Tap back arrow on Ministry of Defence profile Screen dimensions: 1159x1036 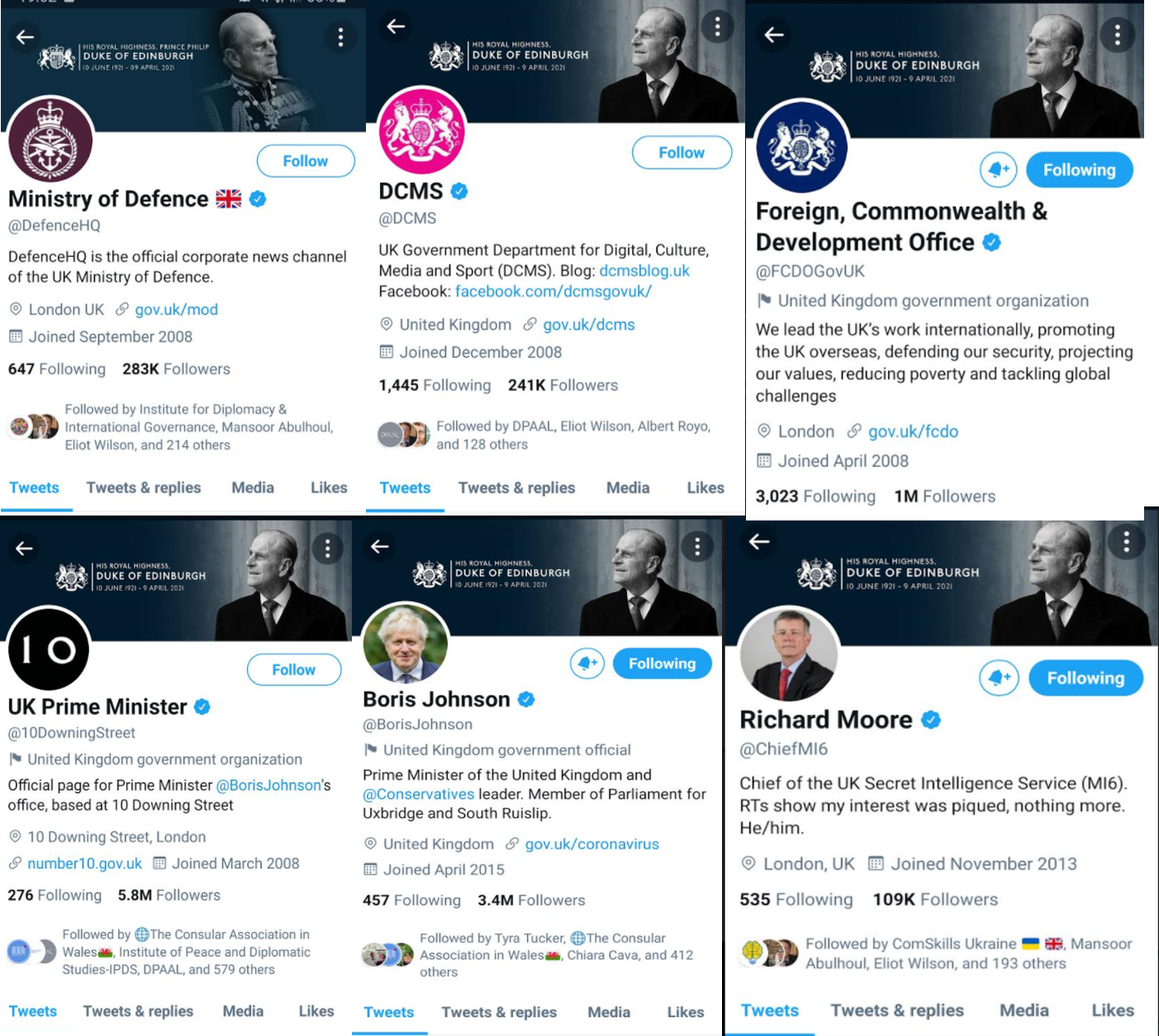(25, 36)
